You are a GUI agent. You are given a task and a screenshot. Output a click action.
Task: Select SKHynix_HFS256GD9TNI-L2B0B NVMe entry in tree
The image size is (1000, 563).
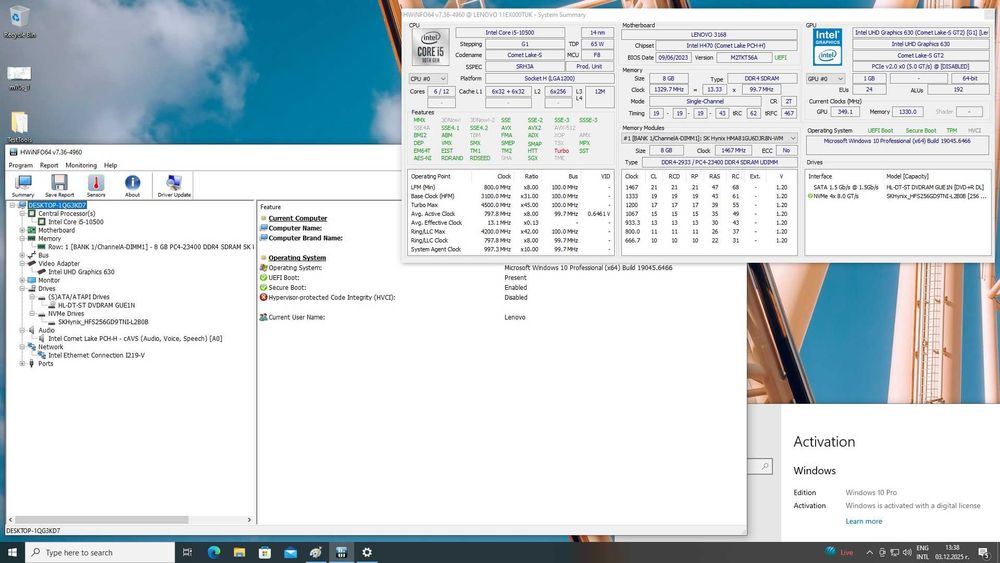[x=103, y=322]
